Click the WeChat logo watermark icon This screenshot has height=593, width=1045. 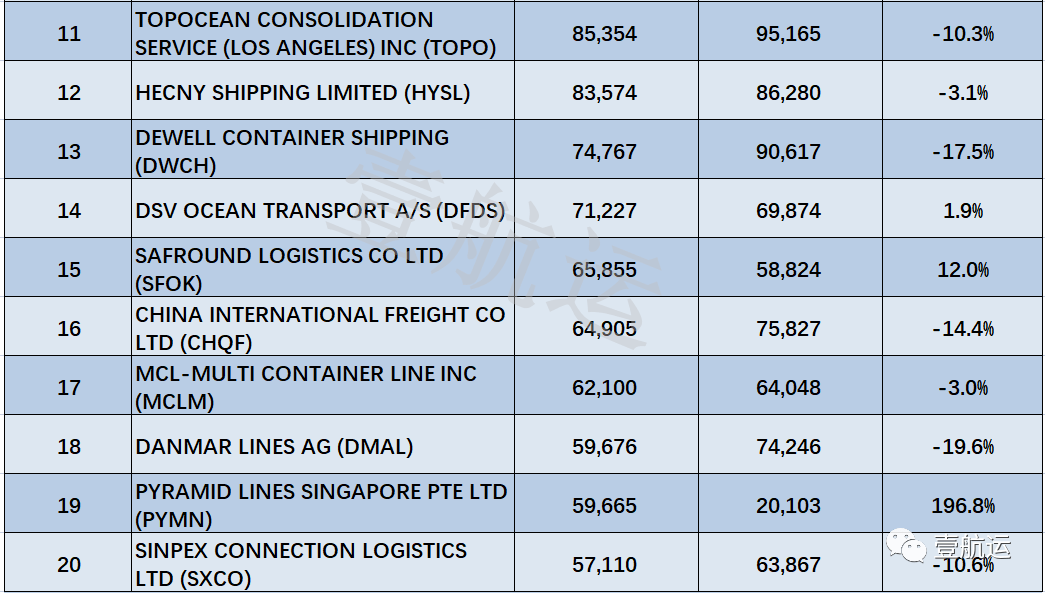910,547
